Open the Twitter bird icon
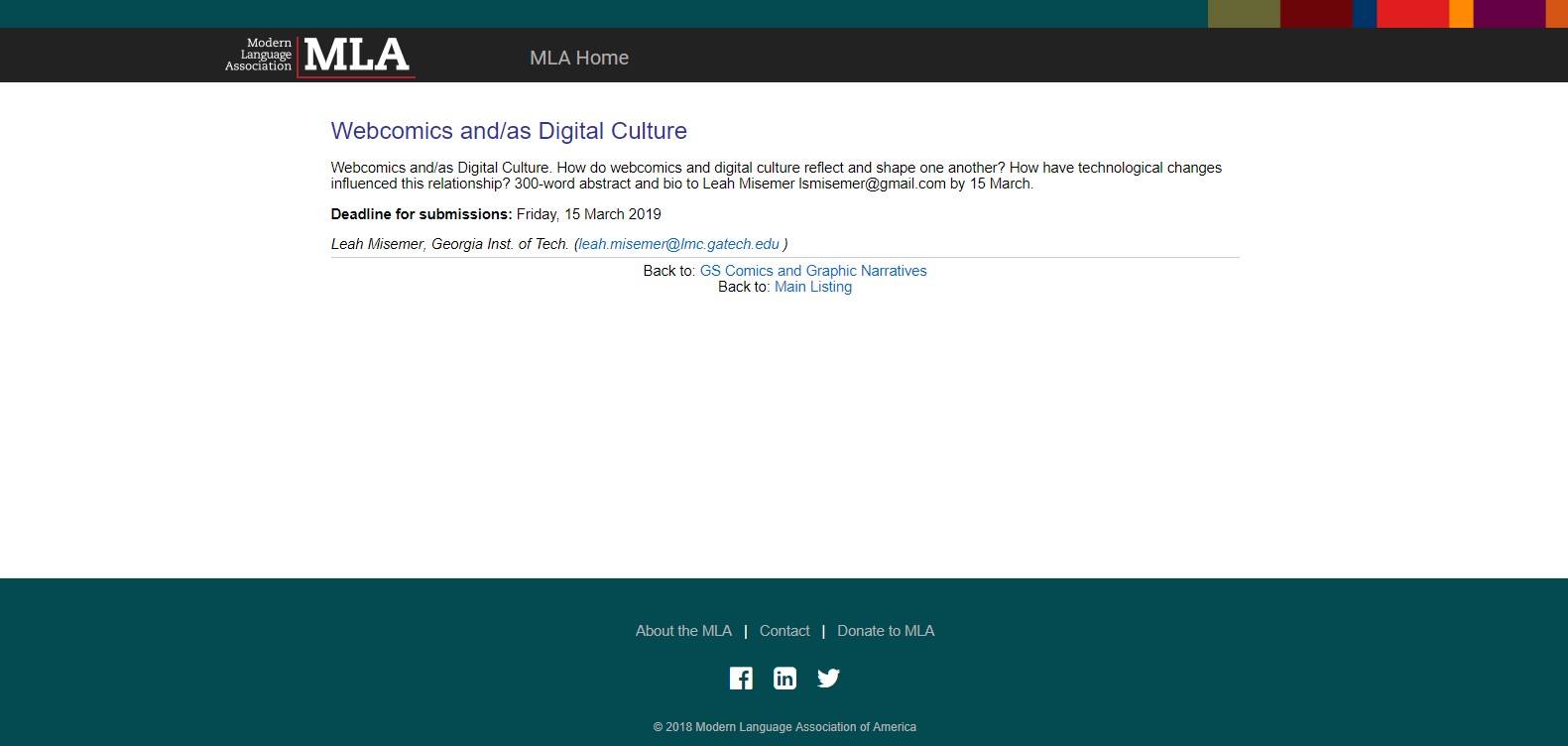 click(828, 679)
